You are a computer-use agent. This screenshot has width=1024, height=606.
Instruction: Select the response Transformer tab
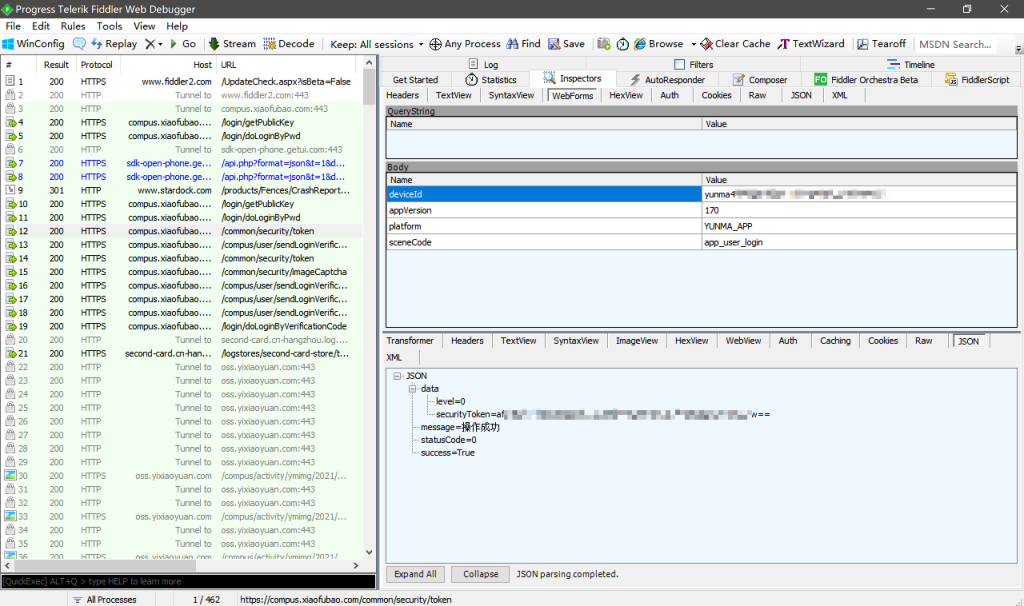[409, 341]
